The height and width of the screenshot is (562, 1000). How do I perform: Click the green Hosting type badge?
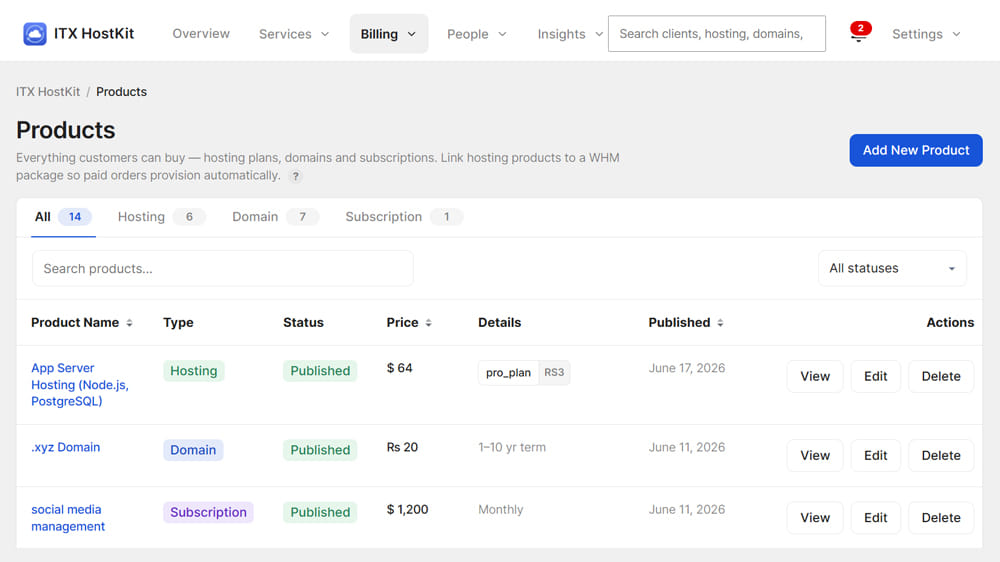click(193, 371)
